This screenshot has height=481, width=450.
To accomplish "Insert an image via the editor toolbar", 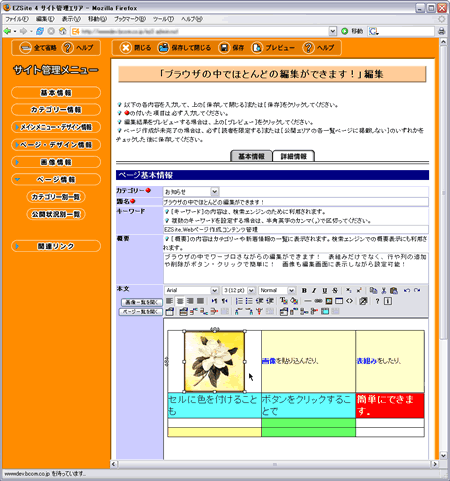I will (x=329, y=301).
